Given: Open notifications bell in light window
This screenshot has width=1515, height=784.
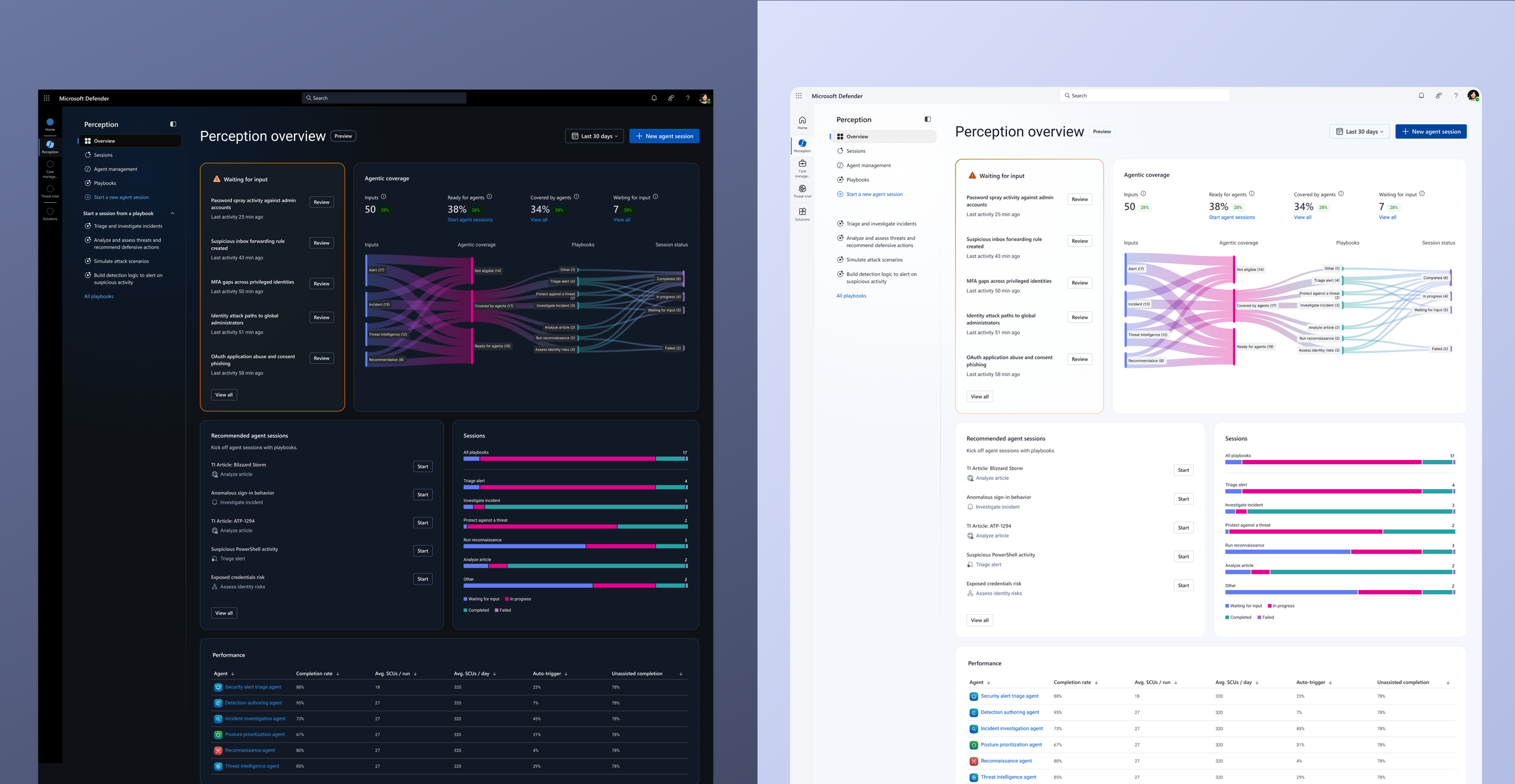Looking at the screenshot, I should click(1421, 96).
